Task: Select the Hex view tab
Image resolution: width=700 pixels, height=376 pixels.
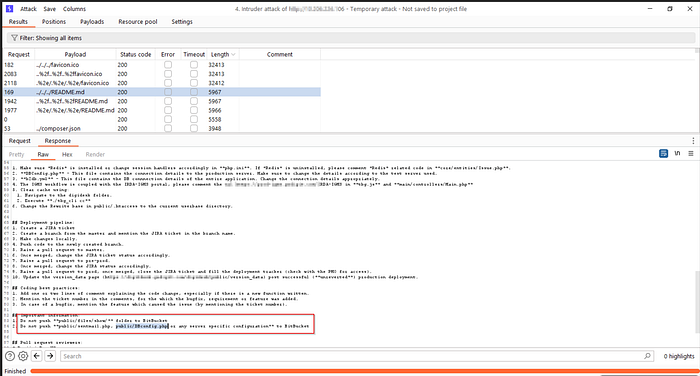Action: tap(67, 155)
